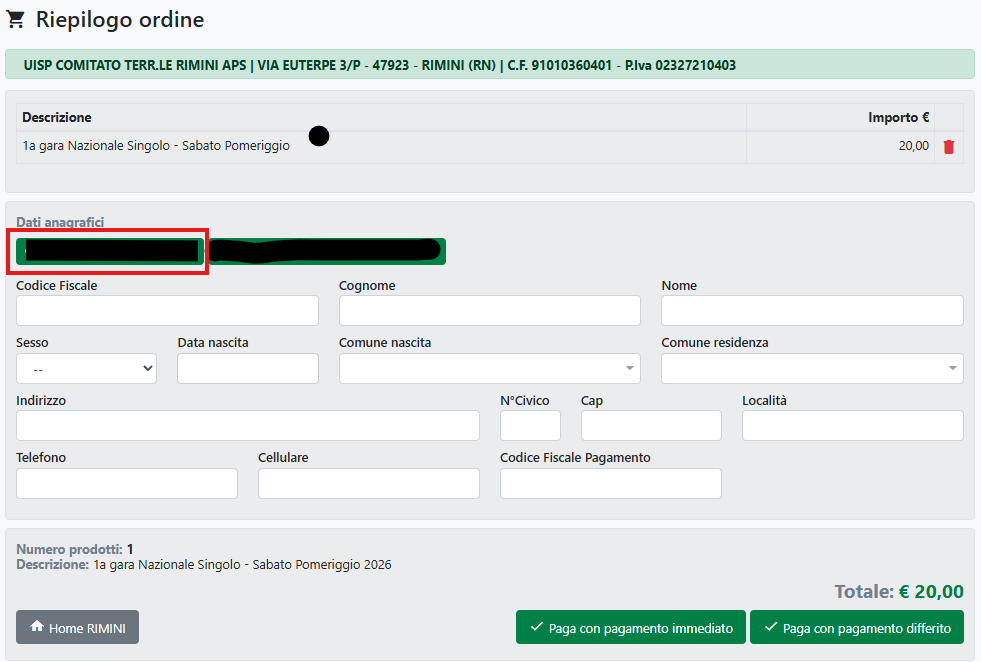Click into the Cognome input field
The width and height of the screenshot is (981, 662).
[x=489, y=311]
